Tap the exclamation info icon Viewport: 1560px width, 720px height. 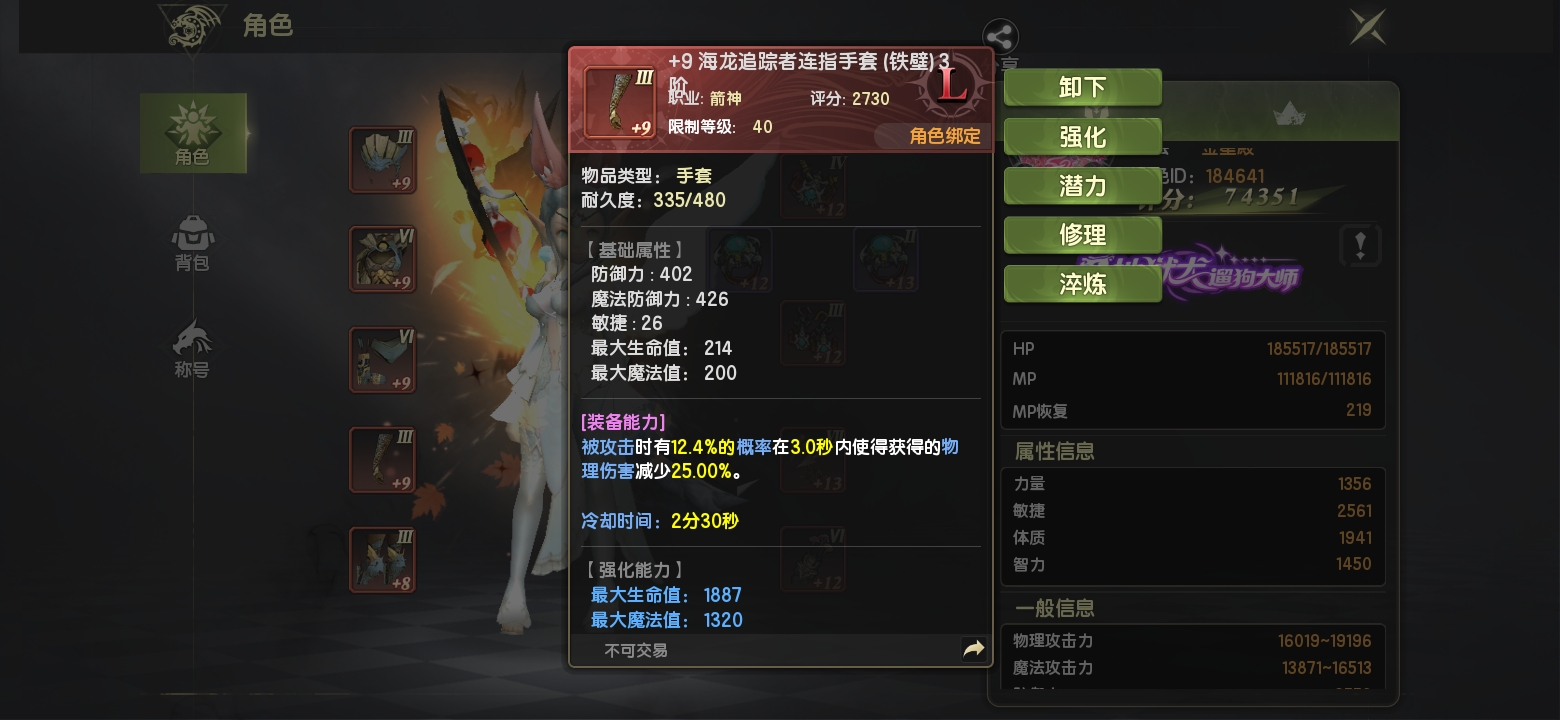pyautogui.click(x=1360, y=245)
